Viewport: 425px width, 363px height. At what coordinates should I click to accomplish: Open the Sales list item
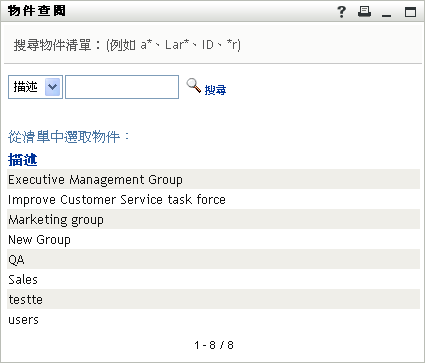[213, 279]
